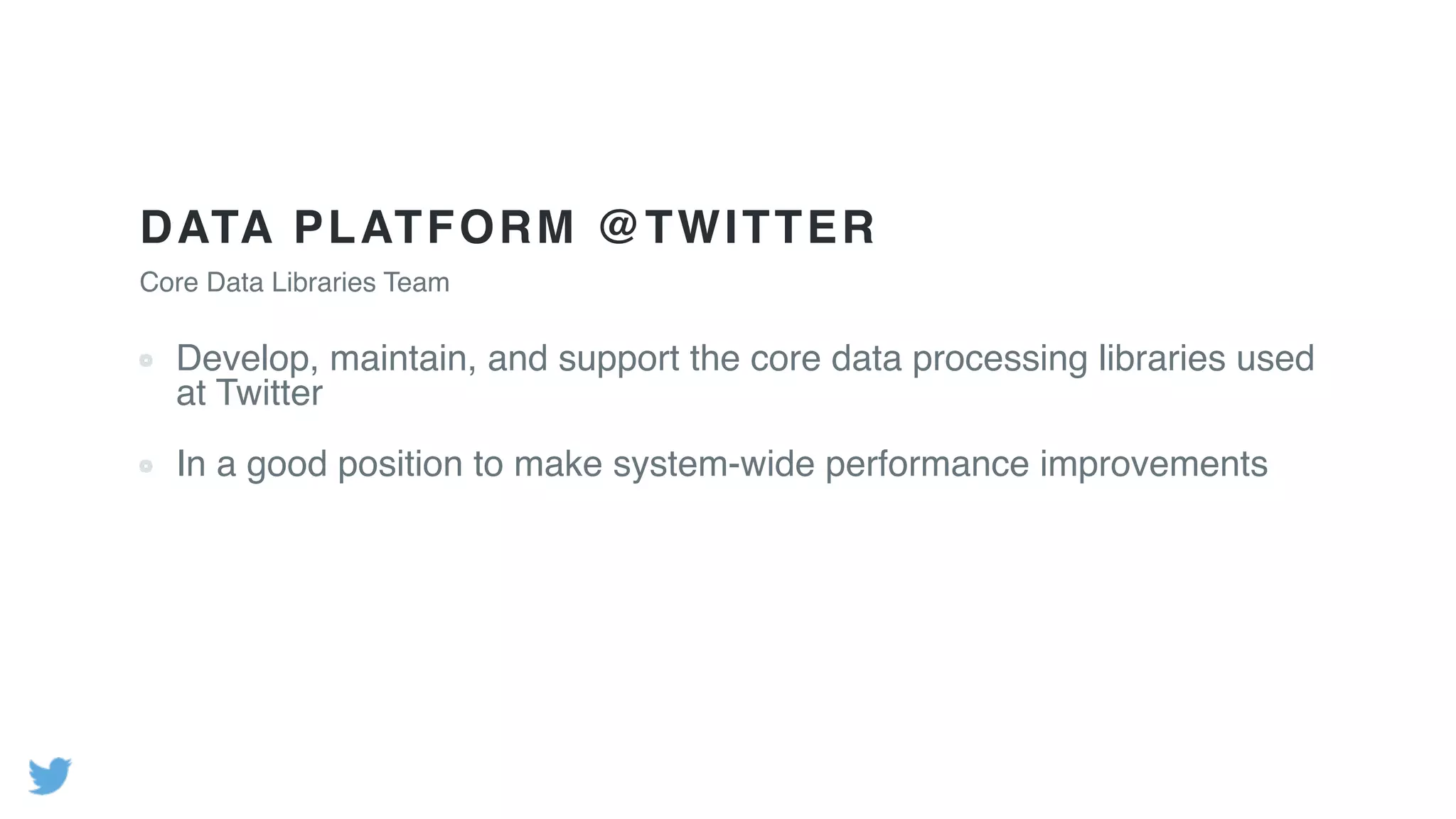The image size is (1456, 819).
Task: Click the first bullet point marker
Action: (146, 360)
